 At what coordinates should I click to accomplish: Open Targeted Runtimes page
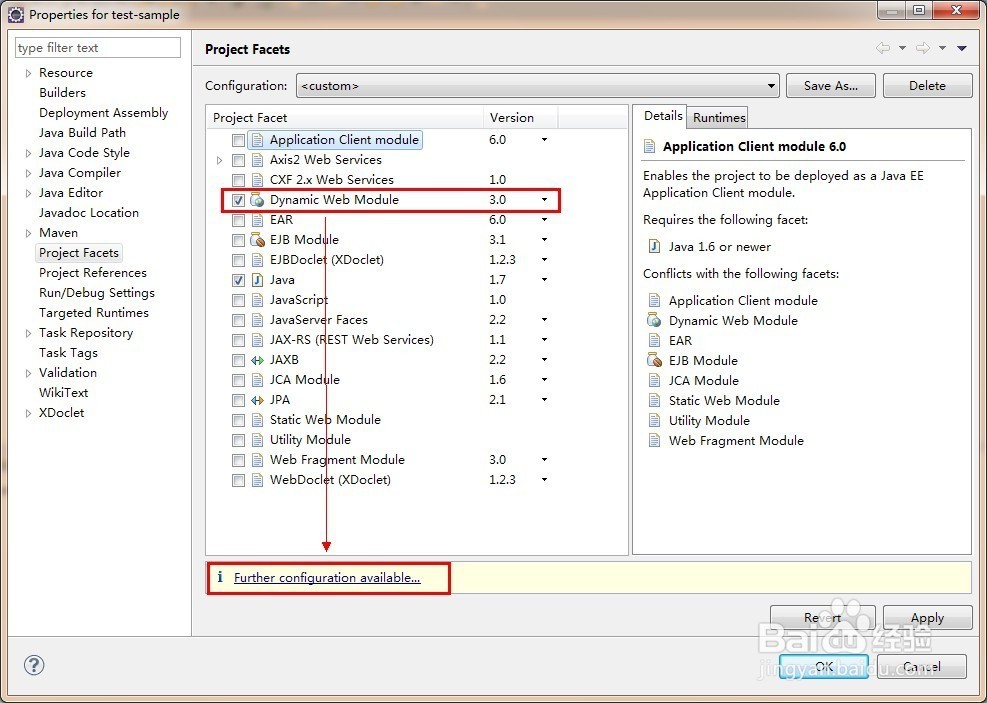tap(93, 313)
